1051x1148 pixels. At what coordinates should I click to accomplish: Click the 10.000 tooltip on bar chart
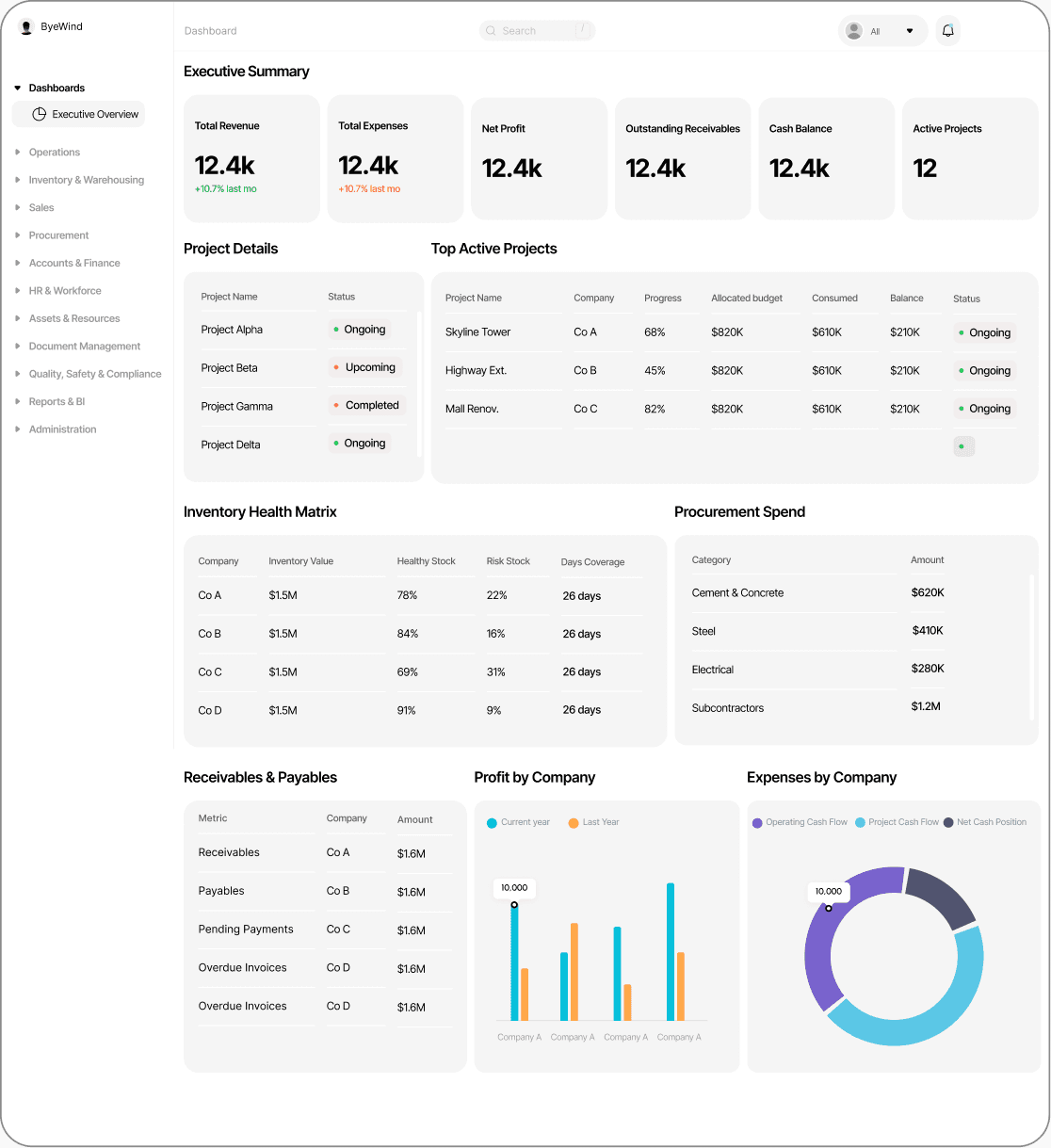(514, 888)
